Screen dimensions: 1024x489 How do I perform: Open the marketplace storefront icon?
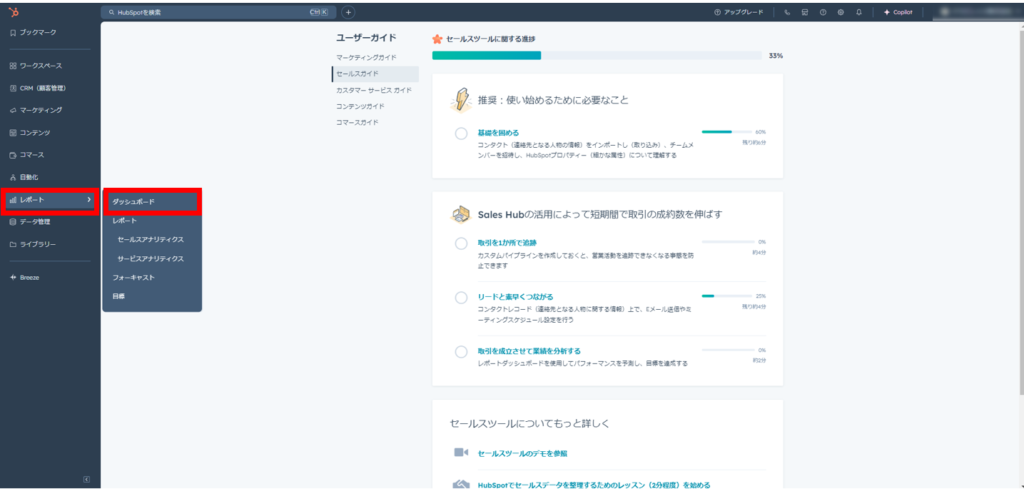point(805,12)
